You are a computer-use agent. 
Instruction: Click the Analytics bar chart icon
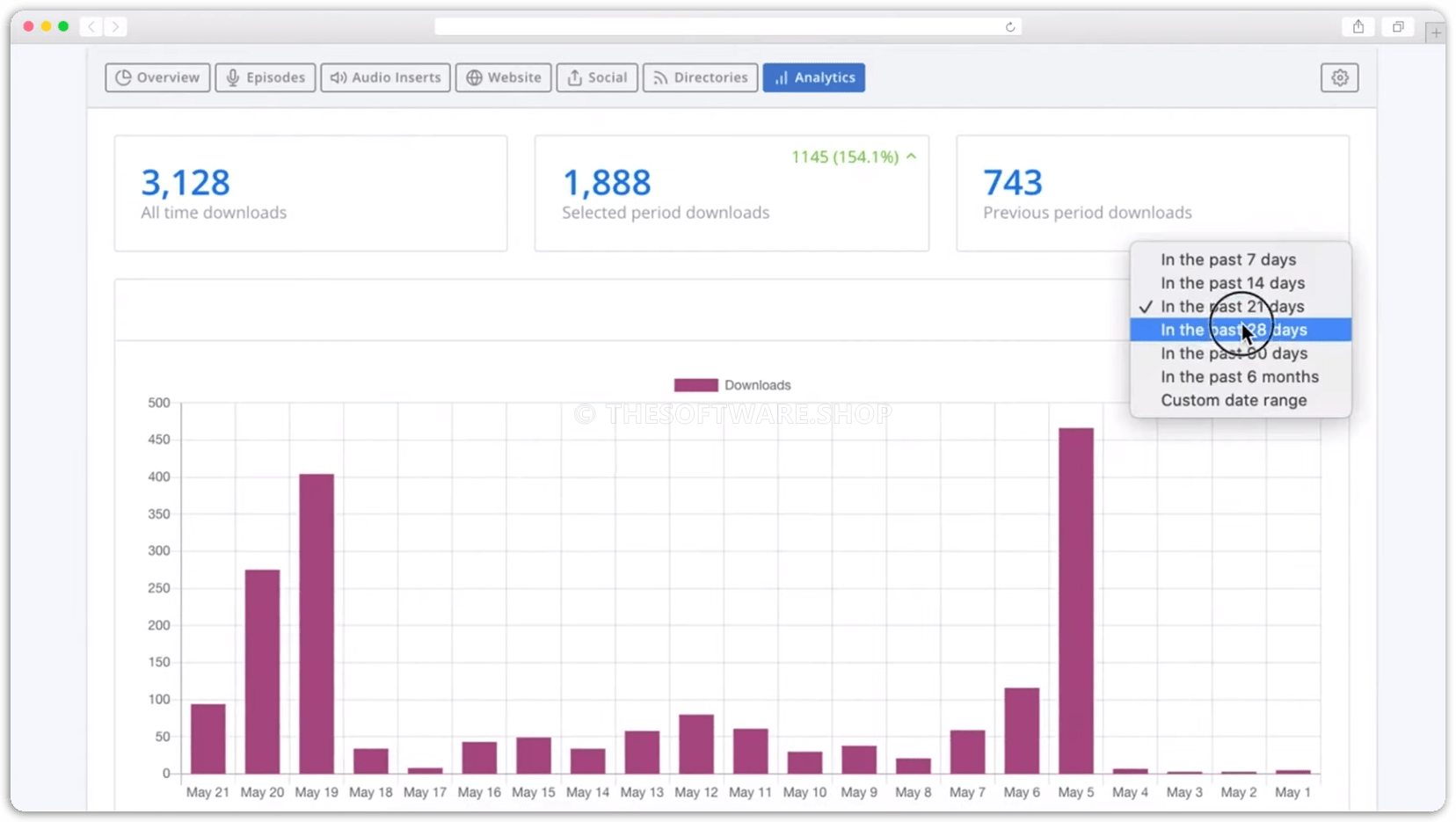click(x=781, y=77)
